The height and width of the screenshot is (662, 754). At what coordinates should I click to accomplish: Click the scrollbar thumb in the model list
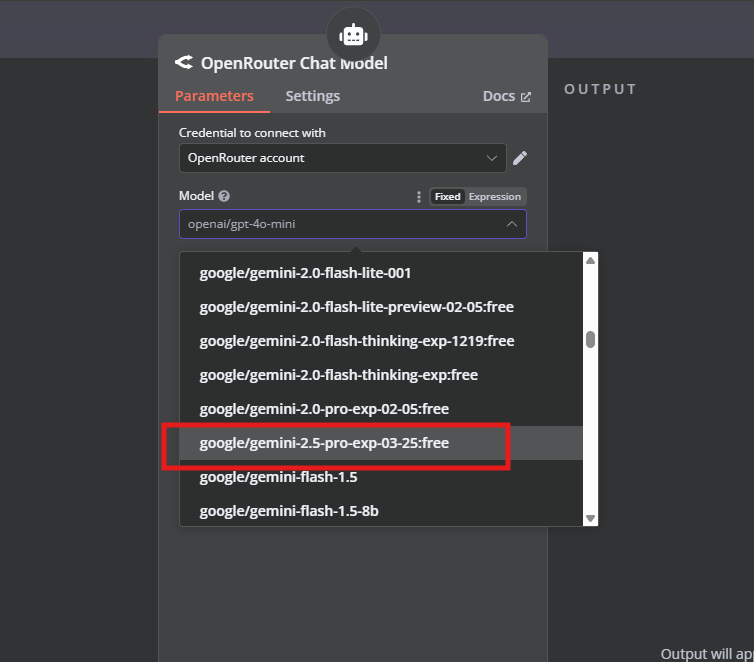591,339
